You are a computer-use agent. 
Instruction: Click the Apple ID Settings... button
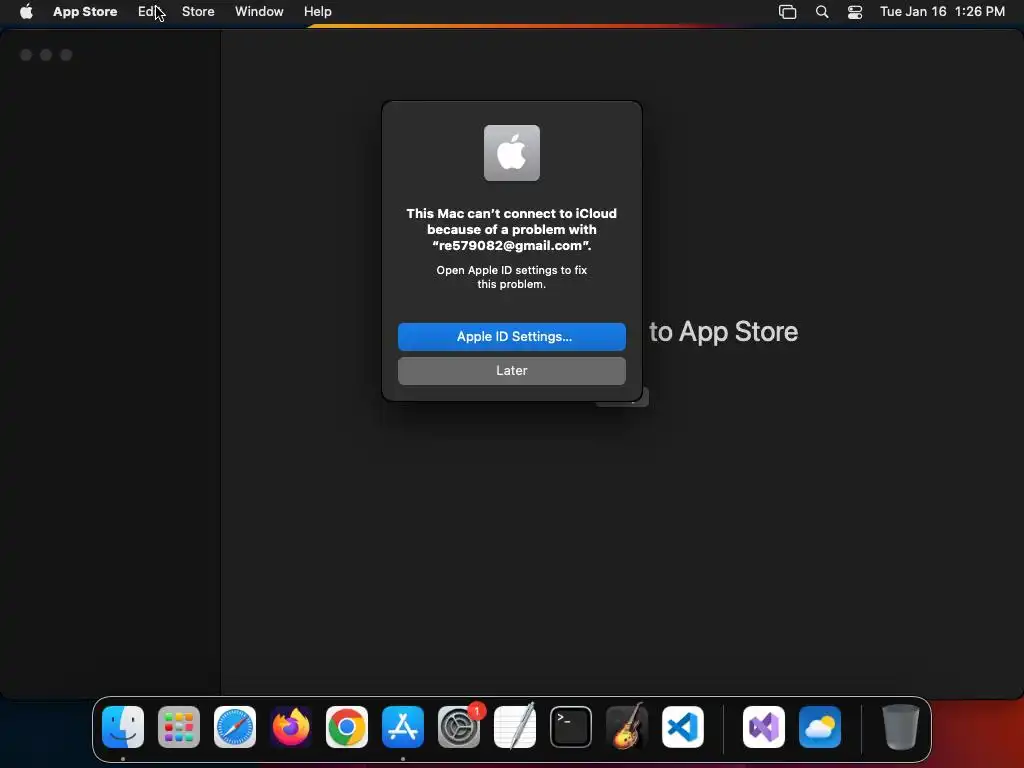[512, 336]
